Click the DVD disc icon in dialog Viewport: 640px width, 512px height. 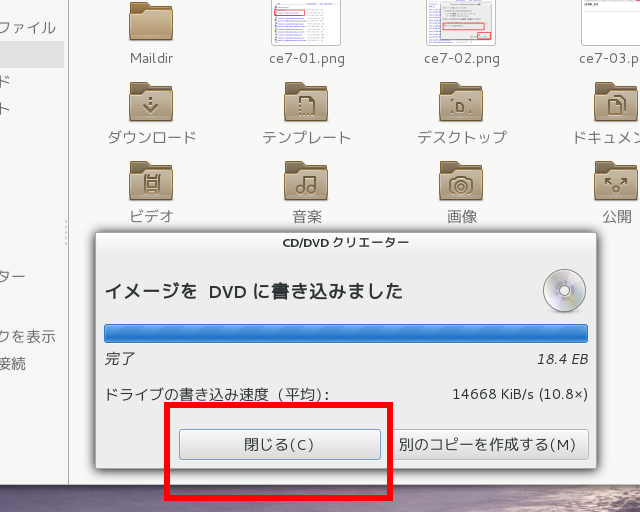(563, 291)
